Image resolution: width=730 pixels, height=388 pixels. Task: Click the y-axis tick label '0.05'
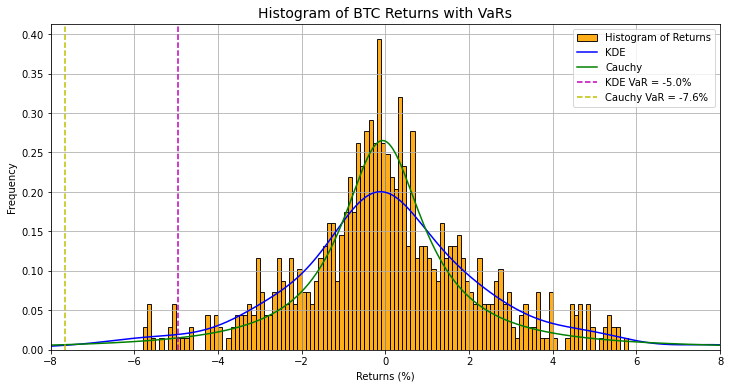[34, 311]
